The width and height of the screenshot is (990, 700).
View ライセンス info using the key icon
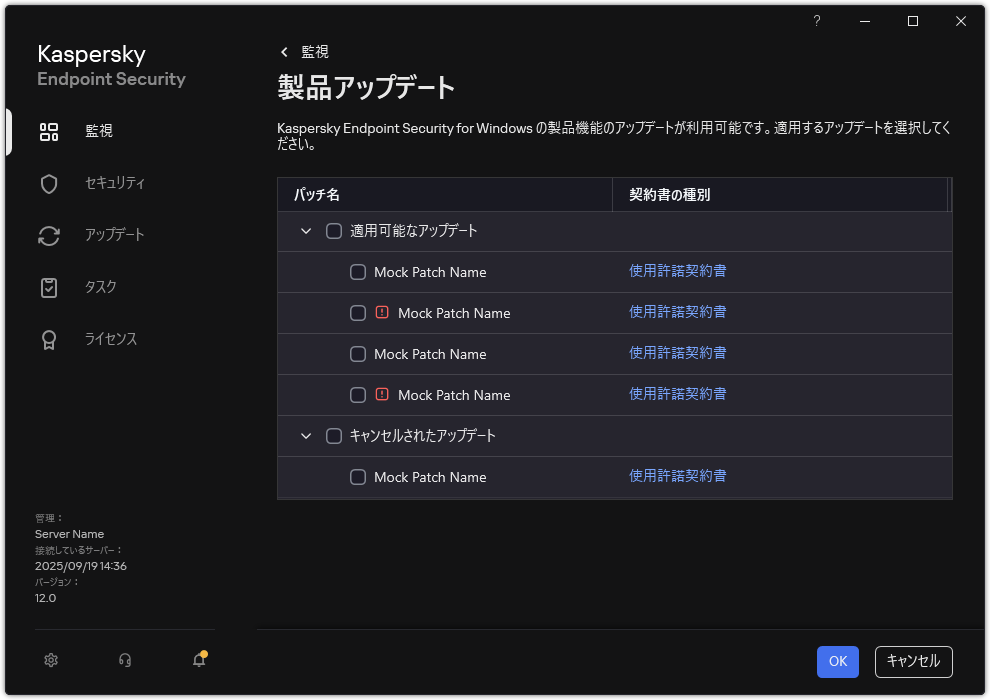(x=48, y=339)
